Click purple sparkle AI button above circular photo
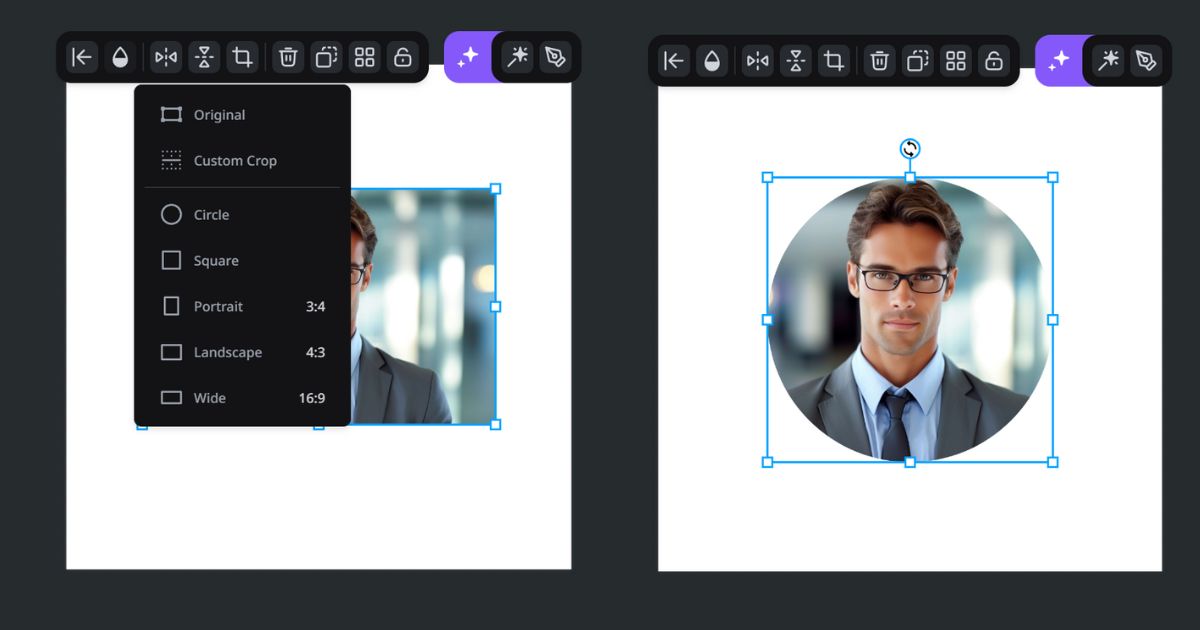This screenshot has height=630, width=1200. [1058, 61]
